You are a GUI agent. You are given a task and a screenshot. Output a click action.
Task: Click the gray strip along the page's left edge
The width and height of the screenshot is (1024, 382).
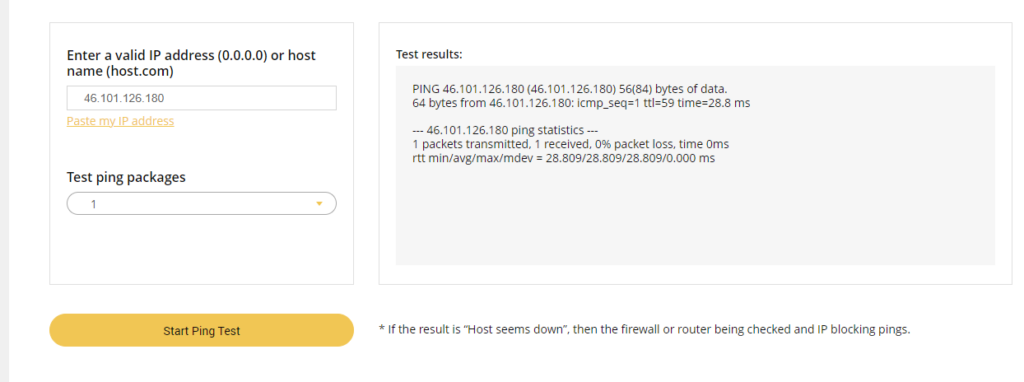tap(4, 191)
